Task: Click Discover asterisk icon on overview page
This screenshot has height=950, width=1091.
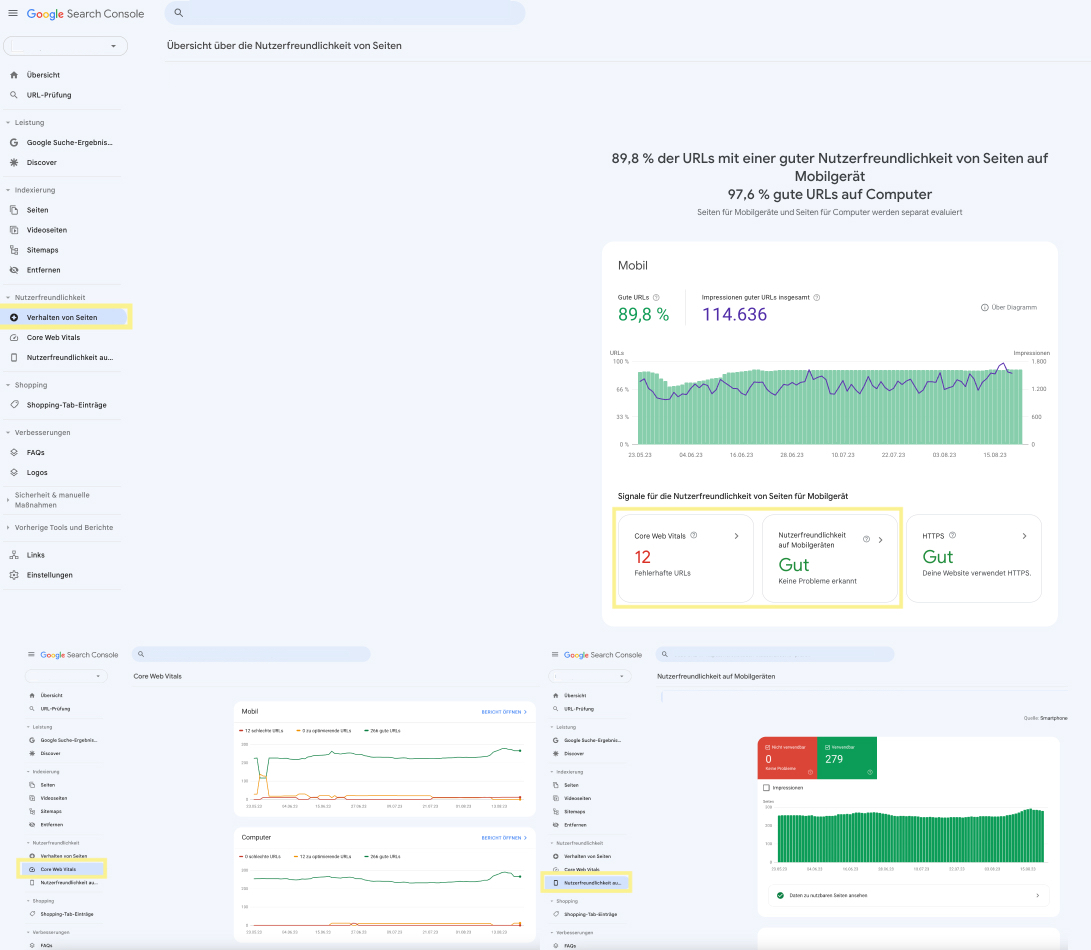Action: coord(14,162)
